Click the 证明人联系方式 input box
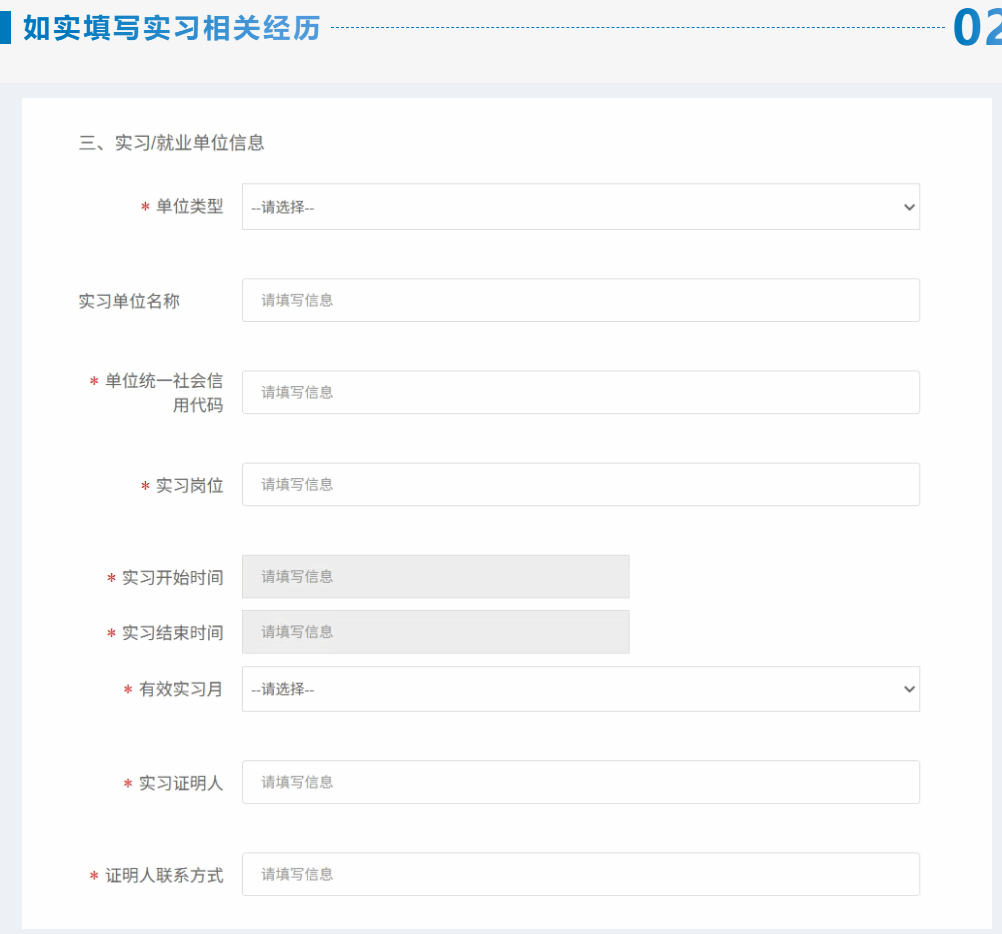1002x934 pixels. click(580, 874)
